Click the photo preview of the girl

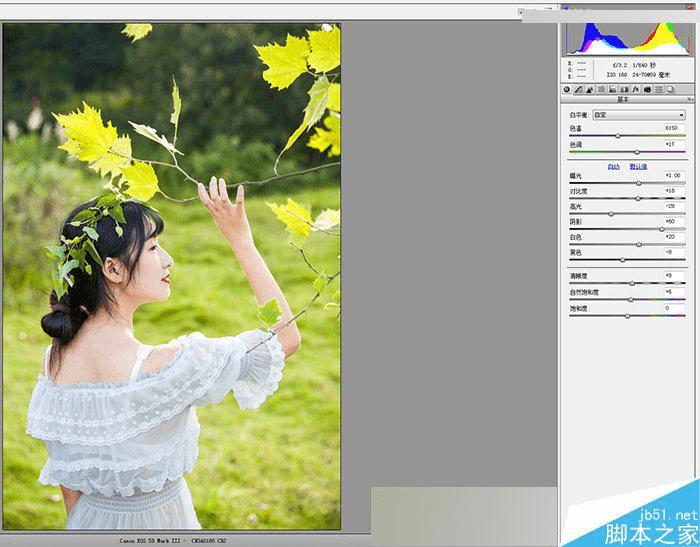click(171, 276)
